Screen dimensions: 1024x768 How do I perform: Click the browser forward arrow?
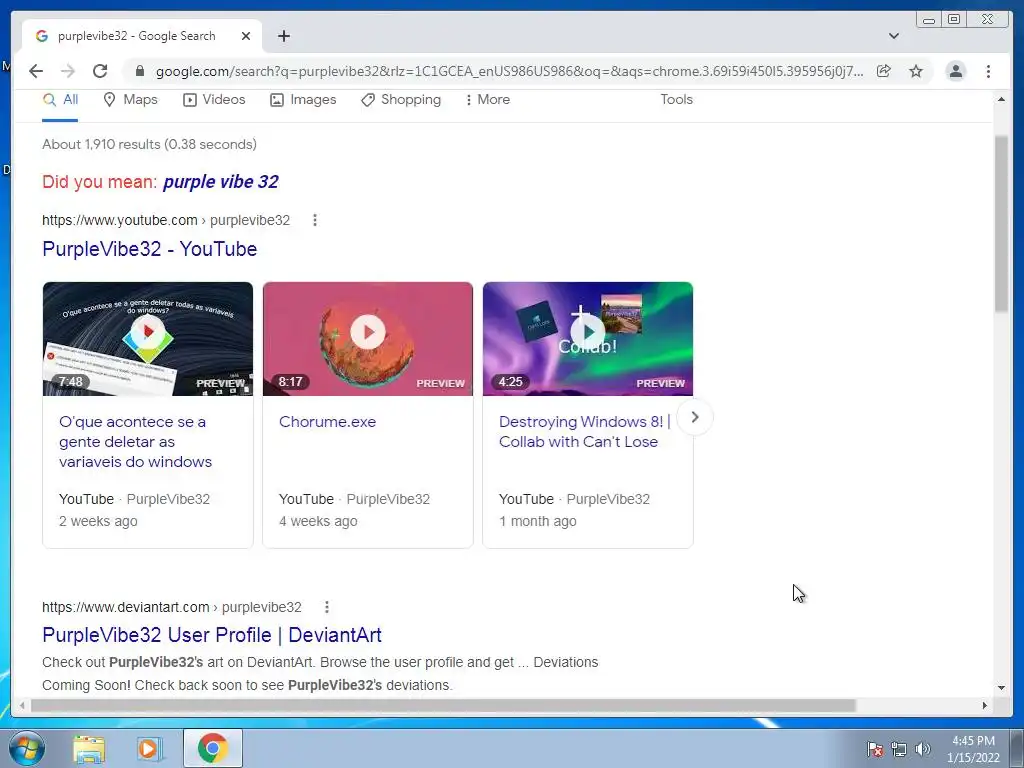(x=68, y=71)
